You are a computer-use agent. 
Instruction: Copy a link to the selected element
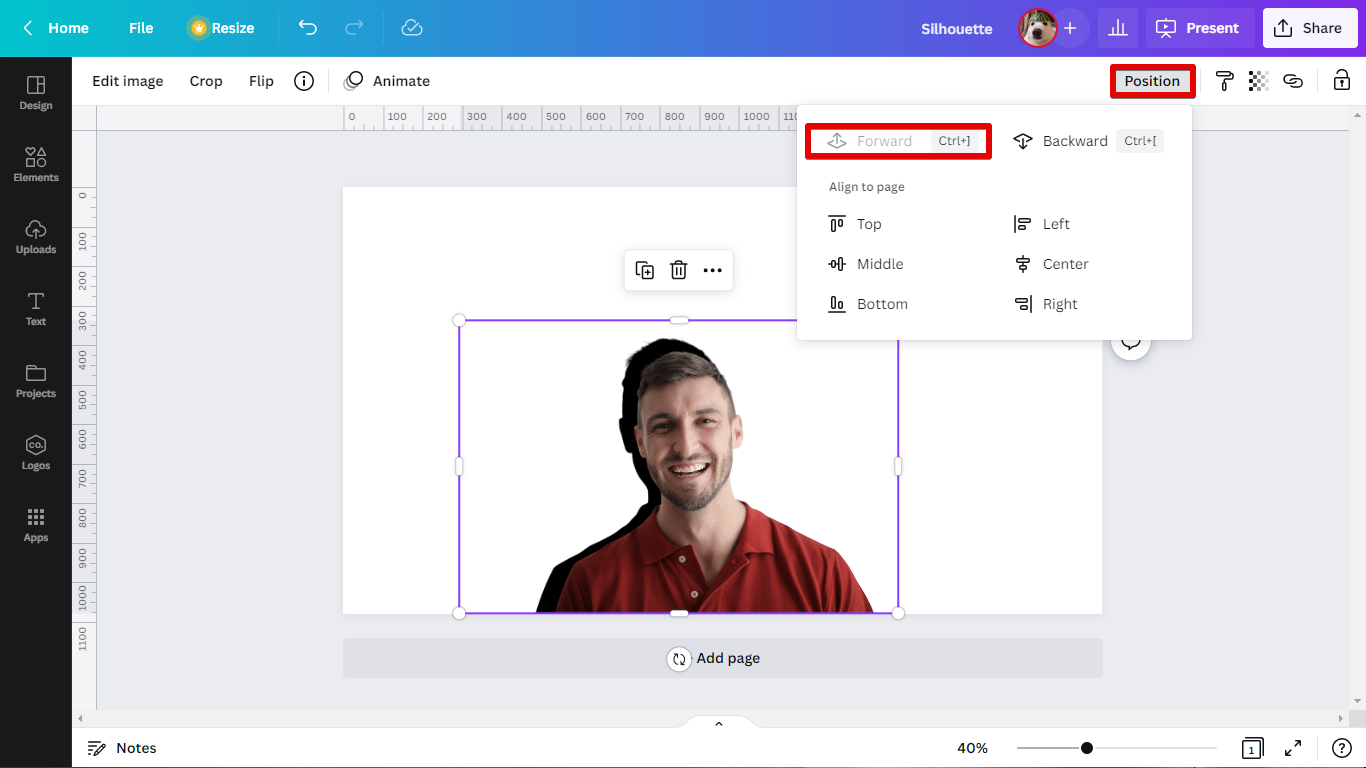(1293, 81)
